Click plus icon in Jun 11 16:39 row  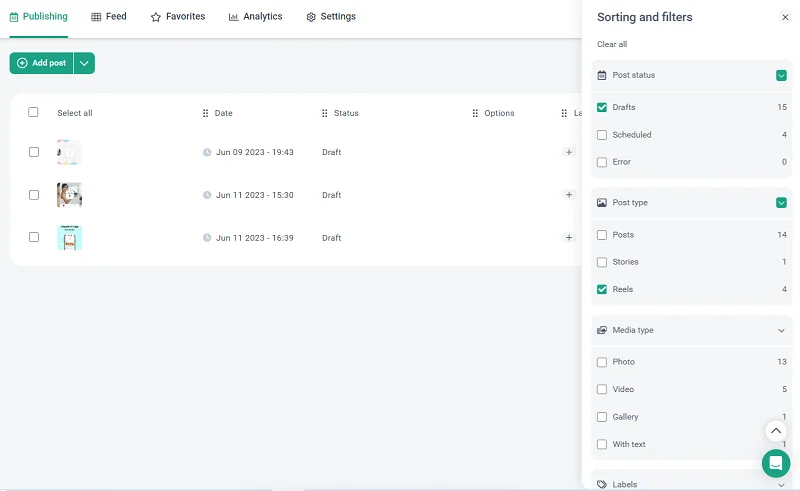tap(569, 238)
